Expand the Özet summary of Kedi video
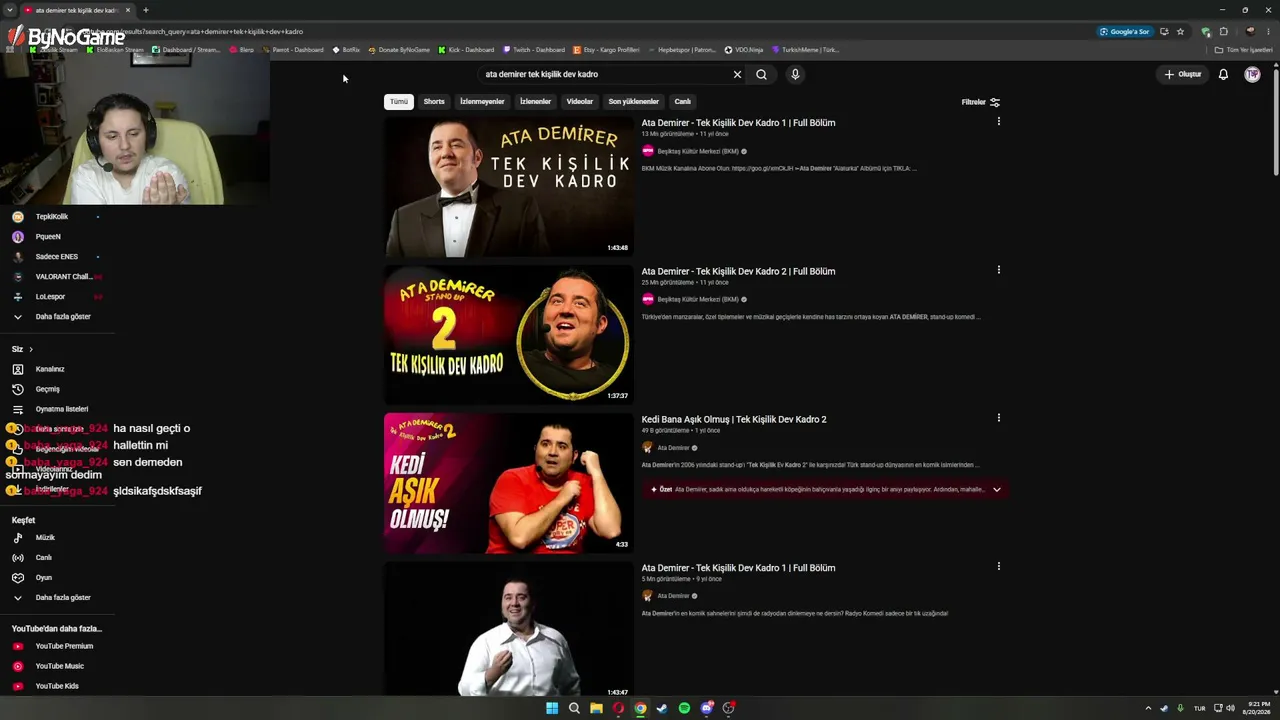This screenshot has width=1280, height=720. pyautogui.click(x=996, y=489)
